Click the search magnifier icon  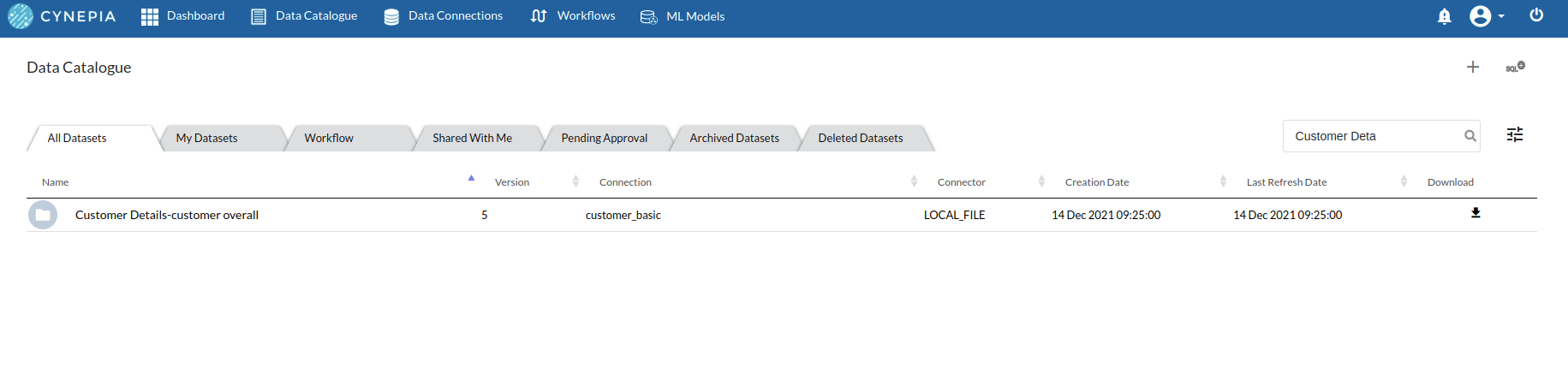(1470, 136)
